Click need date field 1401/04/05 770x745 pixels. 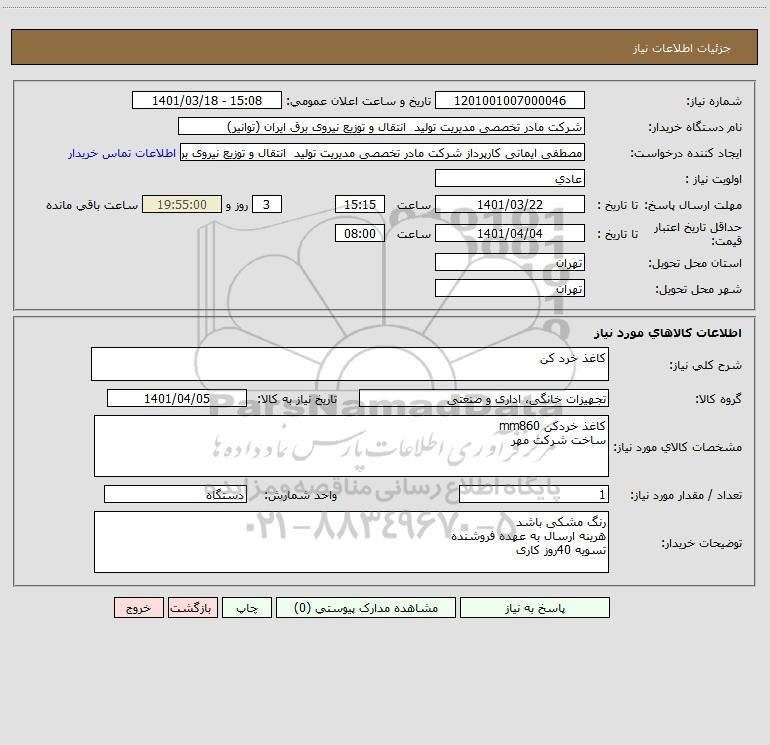[177, 398]
